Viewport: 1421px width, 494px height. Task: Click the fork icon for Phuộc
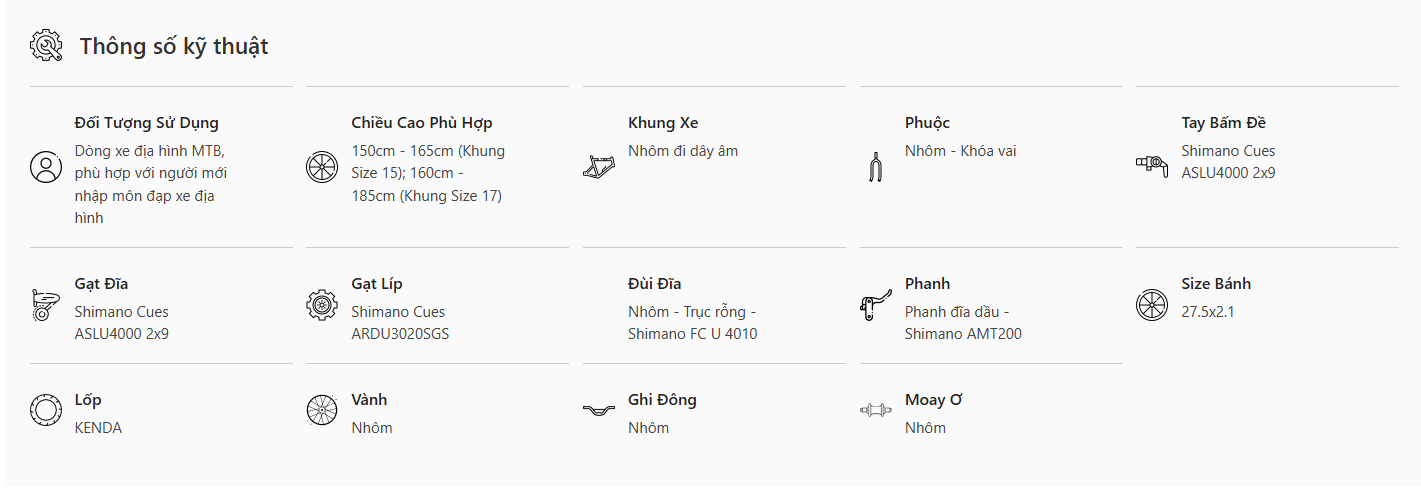(876, 167)
